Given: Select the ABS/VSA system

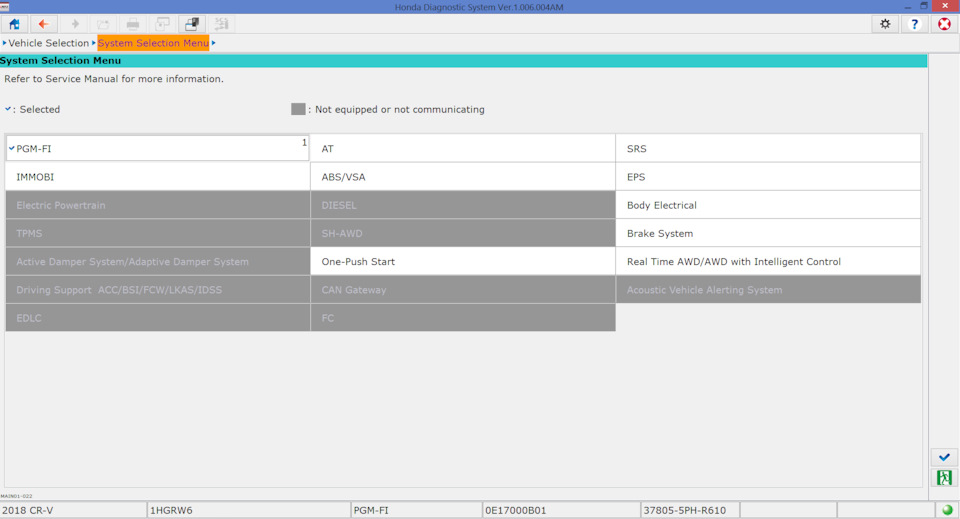Looking at the screenshot, I should pos(463,177).
